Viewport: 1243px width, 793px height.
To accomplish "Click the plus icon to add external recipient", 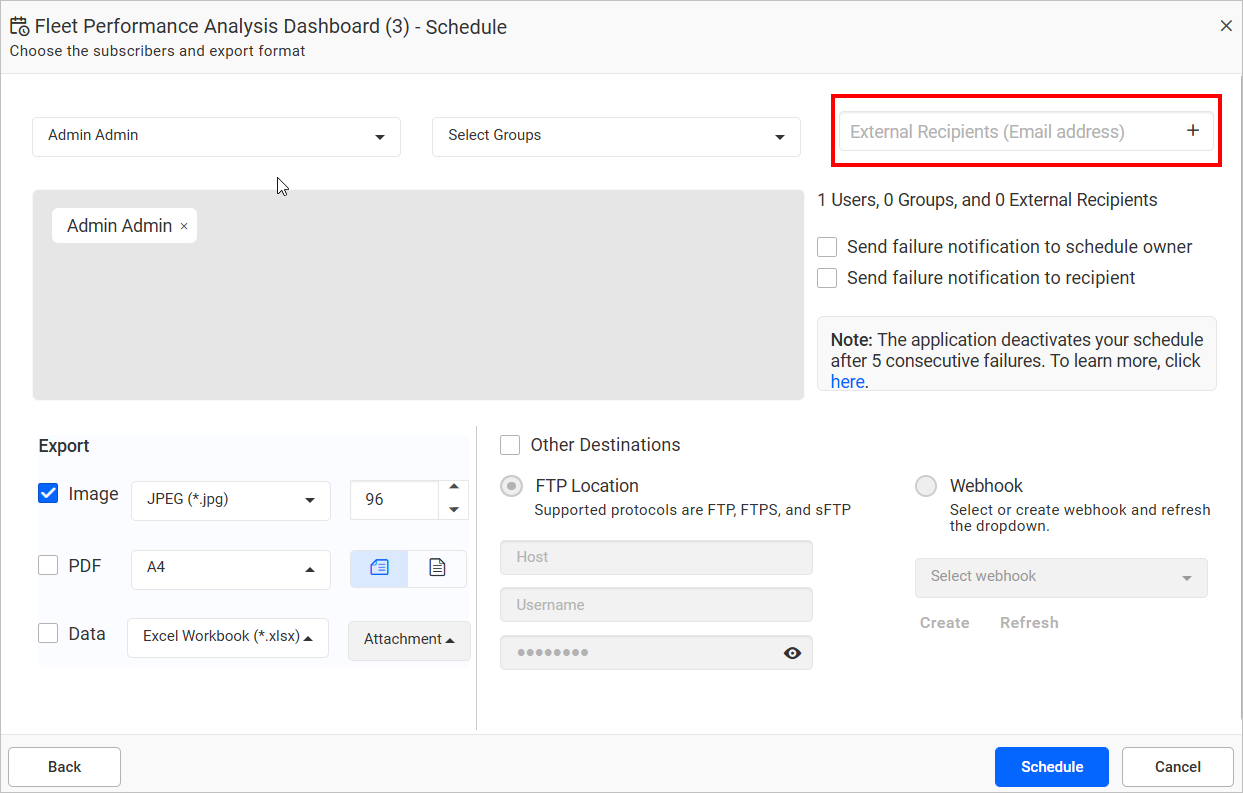I will click(1192, 131).
